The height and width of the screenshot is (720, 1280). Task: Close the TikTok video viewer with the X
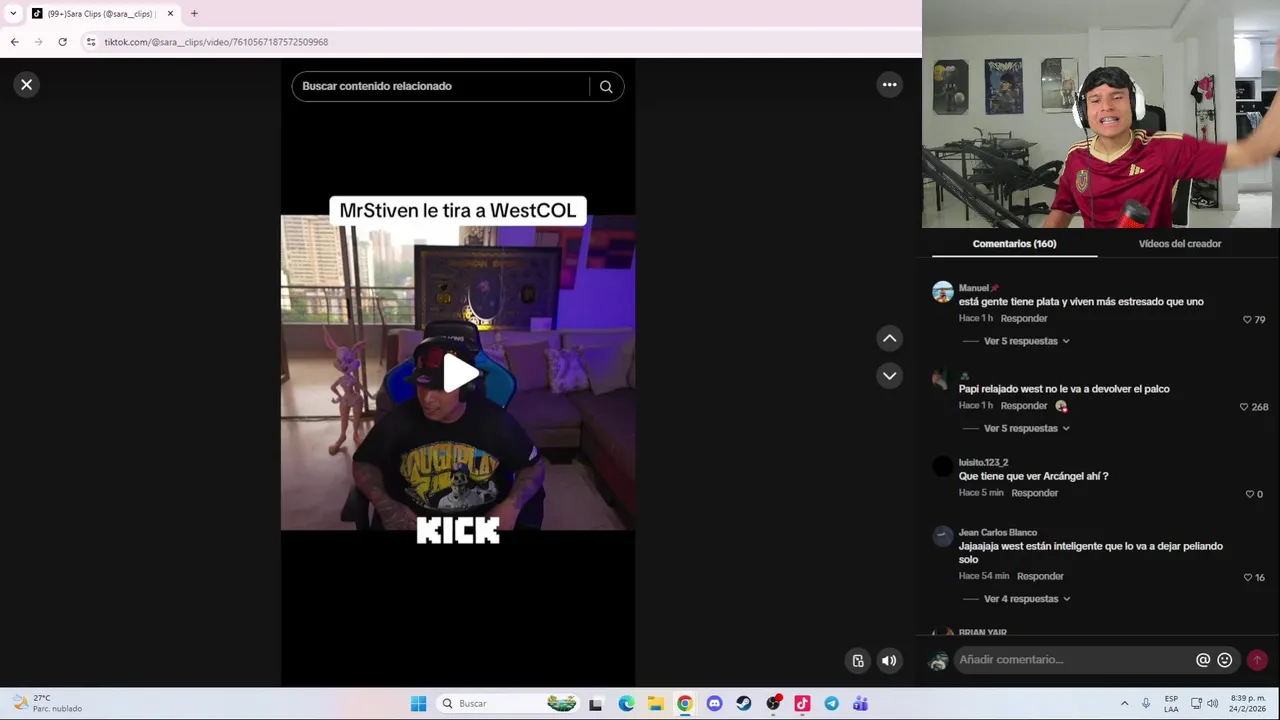pos(27,85)
